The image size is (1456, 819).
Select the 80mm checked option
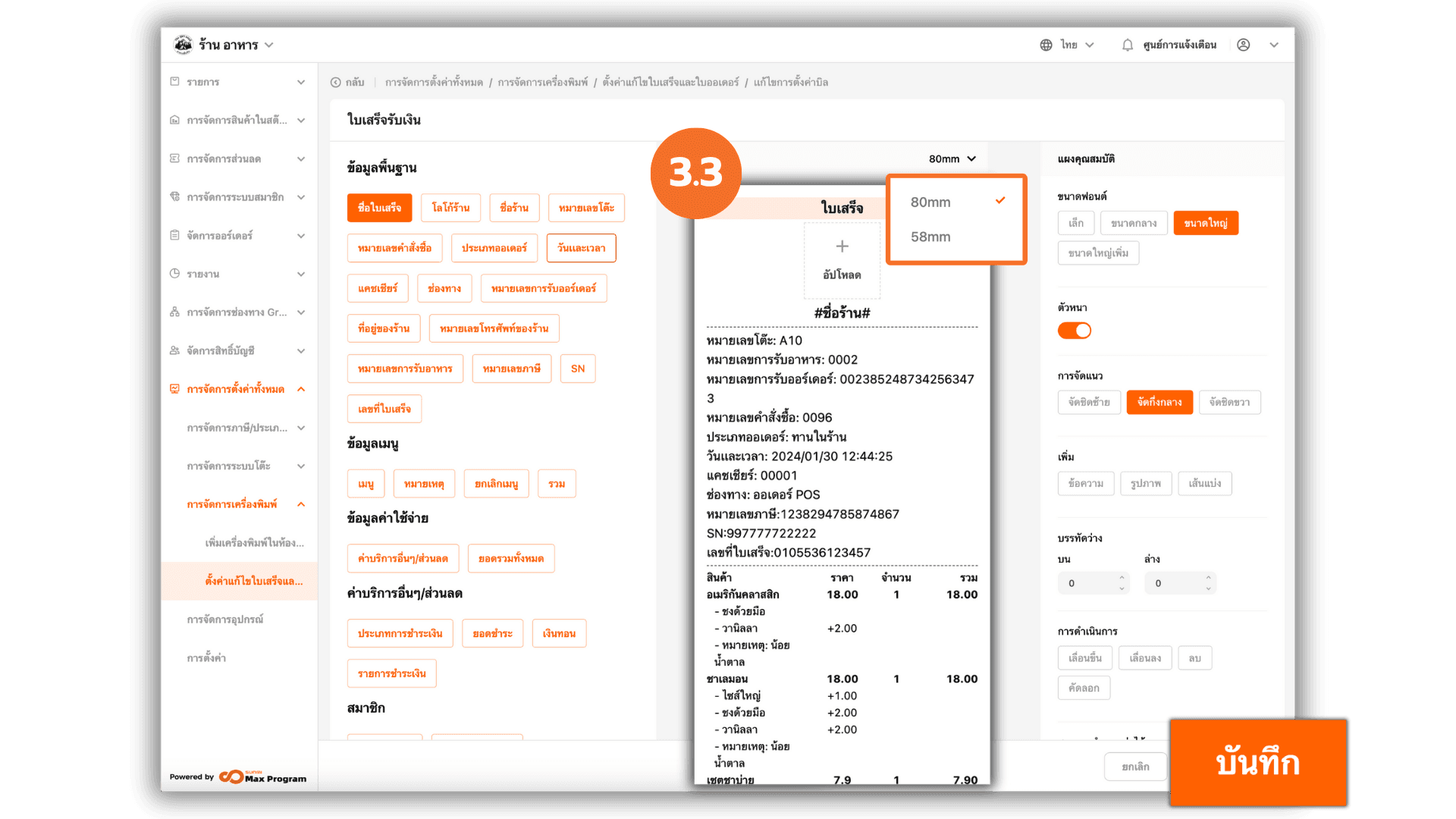(930, 202)
